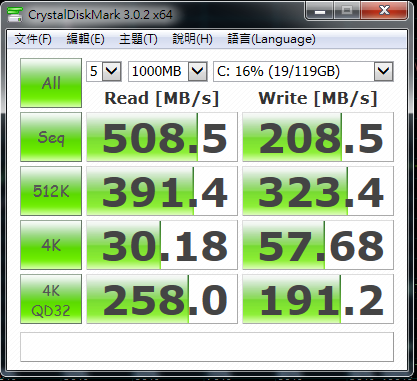Open the 主題(T) menu
The width and height of the screenshot is (417, 381).
pyautogui.click(x=138, y=39)
